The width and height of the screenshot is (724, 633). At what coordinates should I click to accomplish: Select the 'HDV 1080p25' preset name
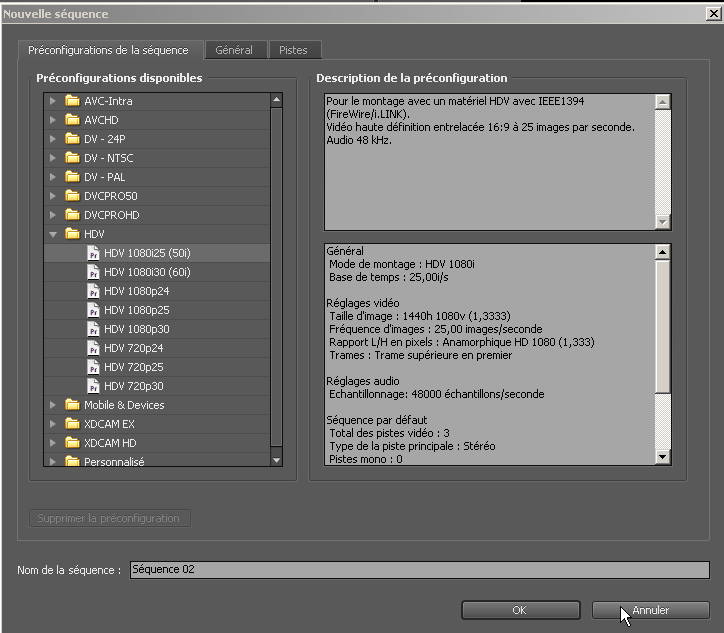(137, 310)
